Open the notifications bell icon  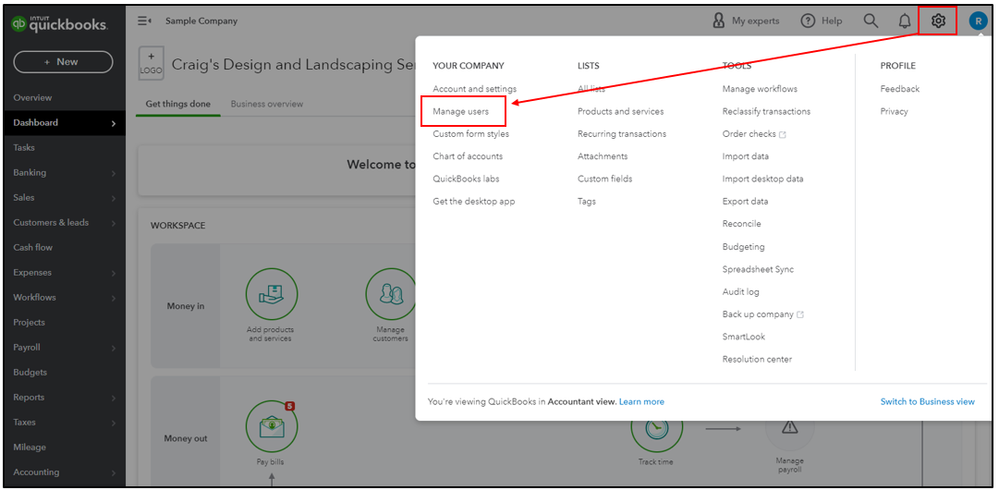tap(905, 21)
